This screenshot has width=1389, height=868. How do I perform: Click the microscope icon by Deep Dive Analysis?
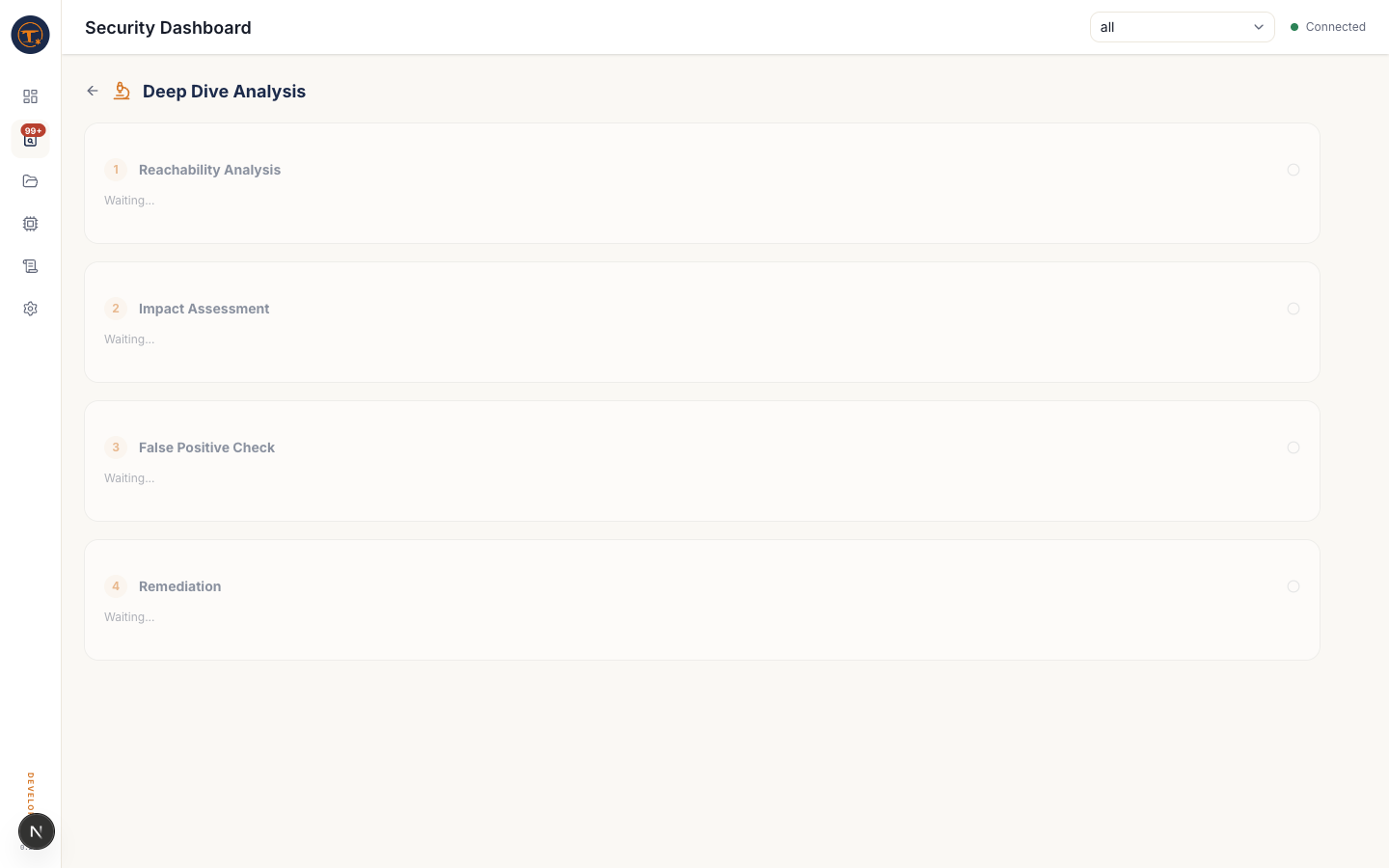(122, 91)
